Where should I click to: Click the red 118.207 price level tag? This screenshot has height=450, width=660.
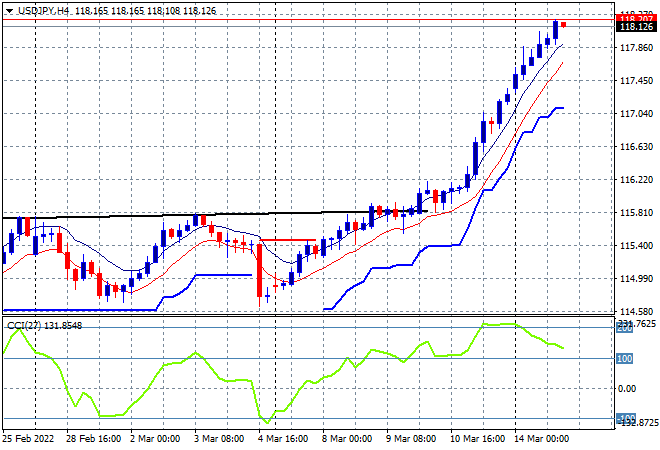[x=636, y=19]
